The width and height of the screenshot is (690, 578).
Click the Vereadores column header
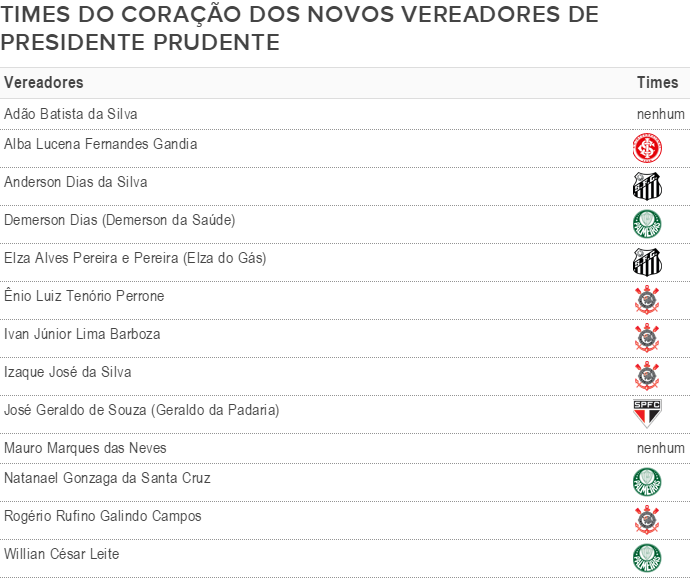click(44, 82)
